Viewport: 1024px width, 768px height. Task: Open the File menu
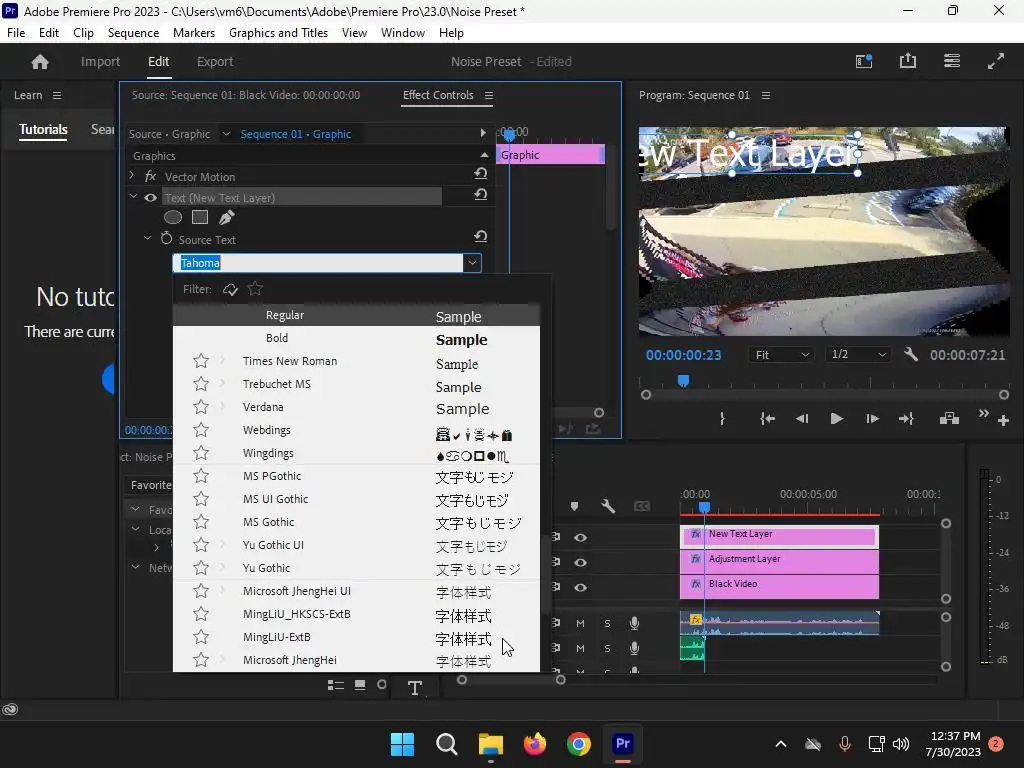pos(16,33)
